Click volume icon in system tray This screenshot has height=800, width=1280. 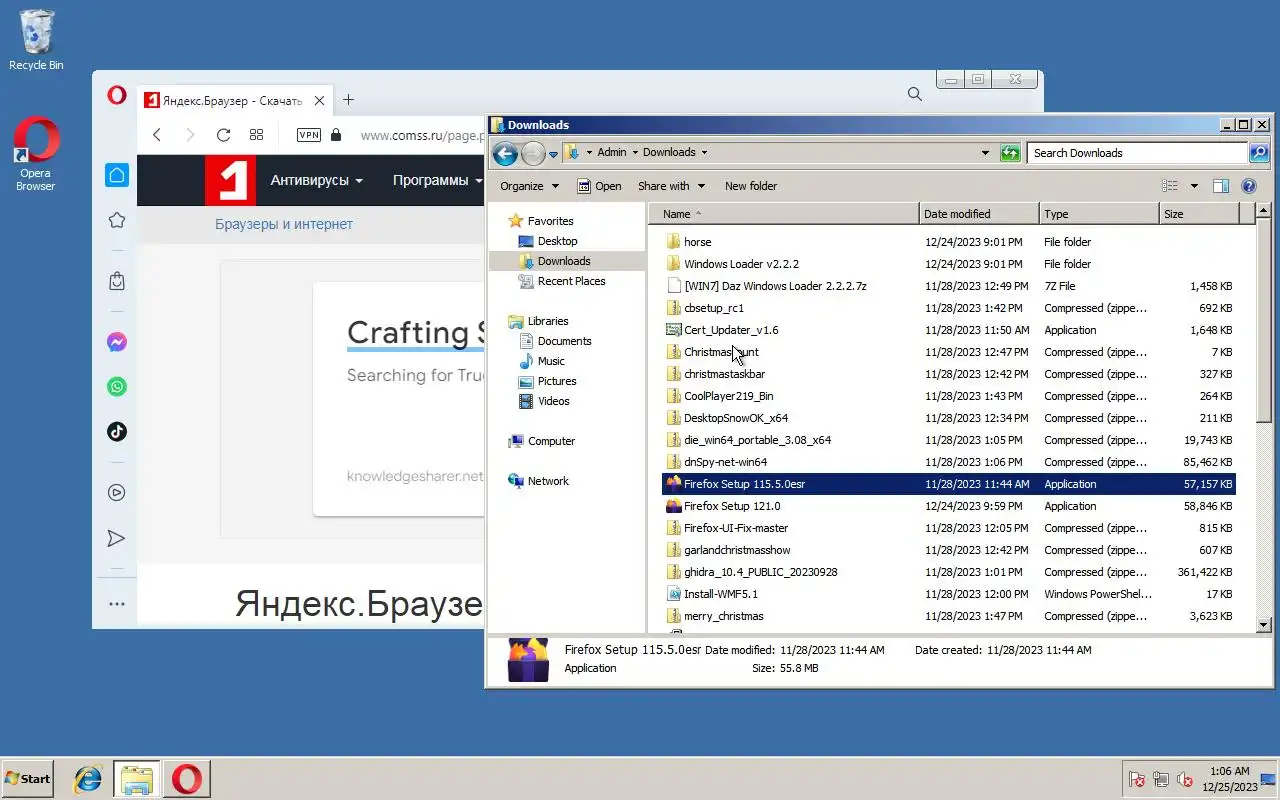[1186, 779]
